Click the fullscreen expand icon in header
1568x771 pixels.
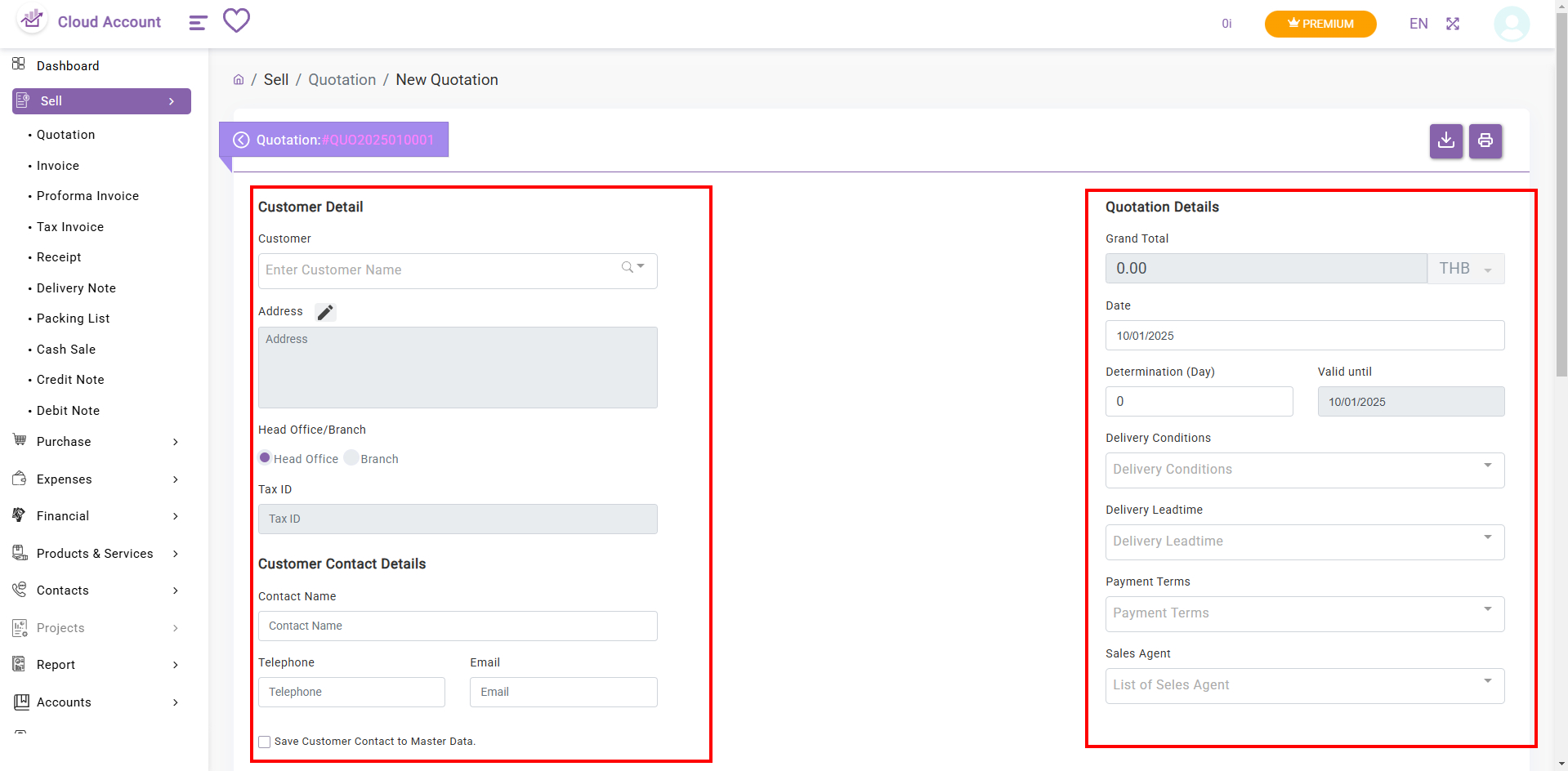1452,24
